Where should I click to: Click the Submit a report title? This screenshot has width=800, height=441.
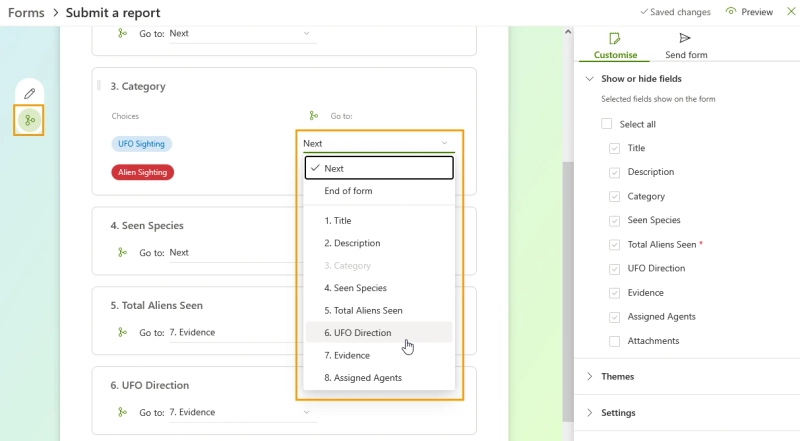(x=113, y=12)
